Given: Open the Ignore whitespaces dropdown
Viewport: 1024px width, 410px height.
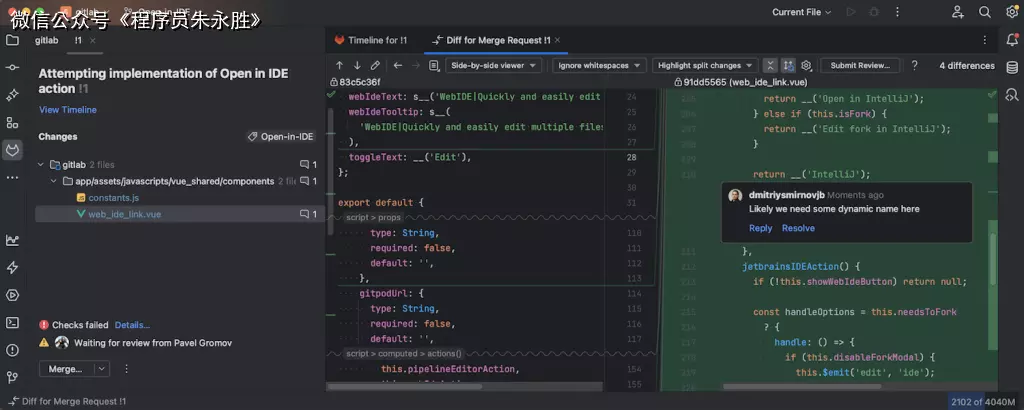Looking at the screenshot, I should coord(599,65).
